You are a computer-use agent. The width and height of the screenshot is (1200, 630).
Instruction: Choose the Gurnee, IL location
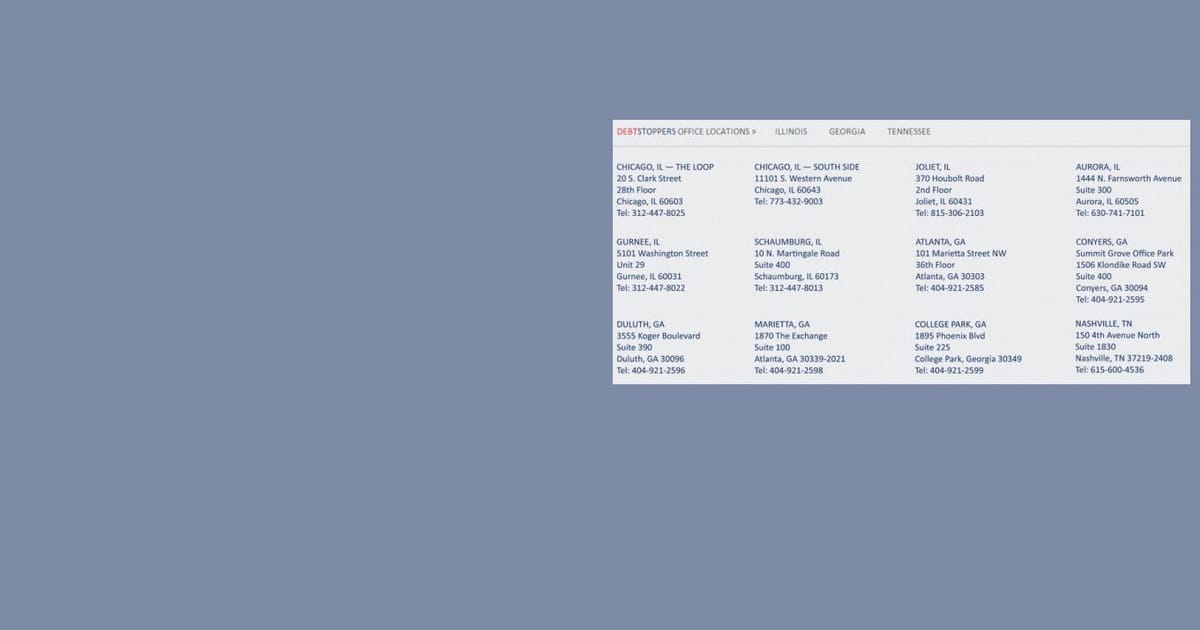click(x=638, y=242)
